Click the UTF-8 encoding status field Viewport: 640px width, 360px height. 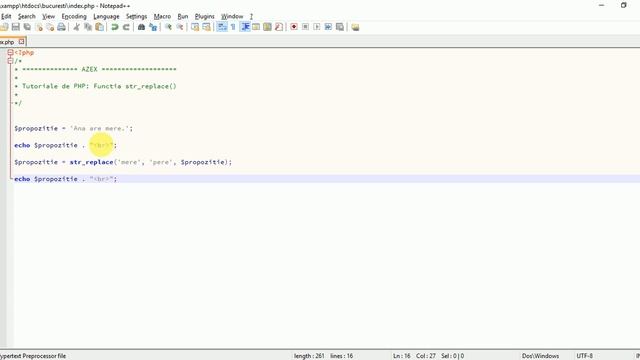coord(584,356)
